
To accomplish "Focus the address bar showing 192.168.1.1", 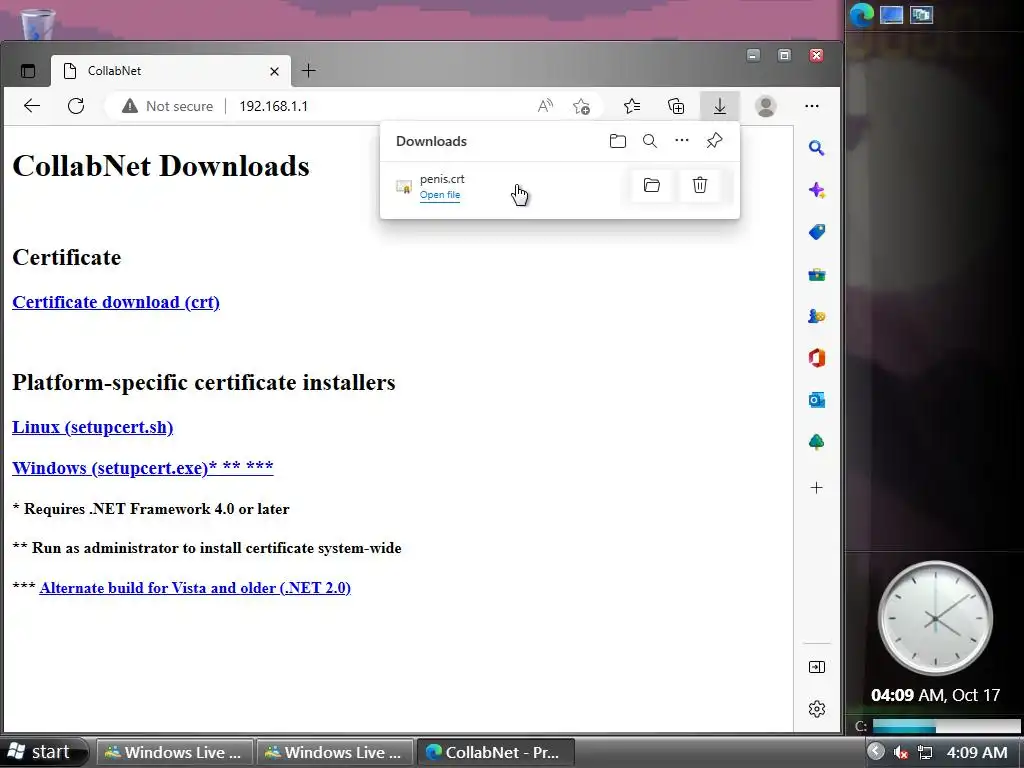I will pos(274,106).
